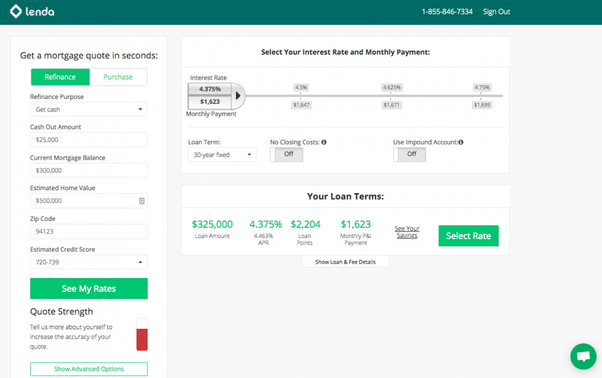Image resolution: width=602 pixels, height=378 pixels.
Task: Click the Cash Out Amount field
Action: [x=89, y=140]
